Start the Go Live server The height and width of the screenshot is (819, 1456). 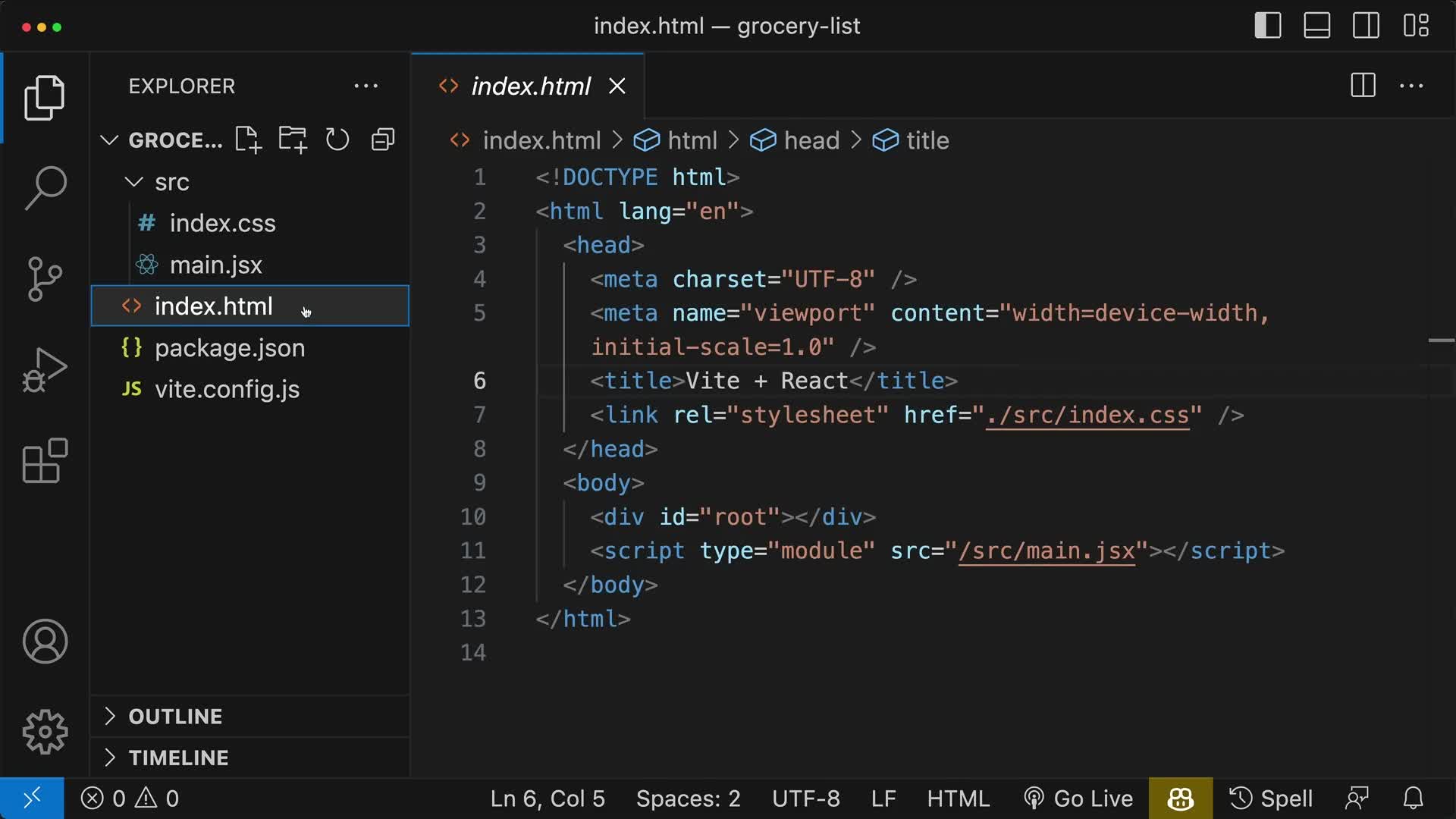click(1078, 798)
